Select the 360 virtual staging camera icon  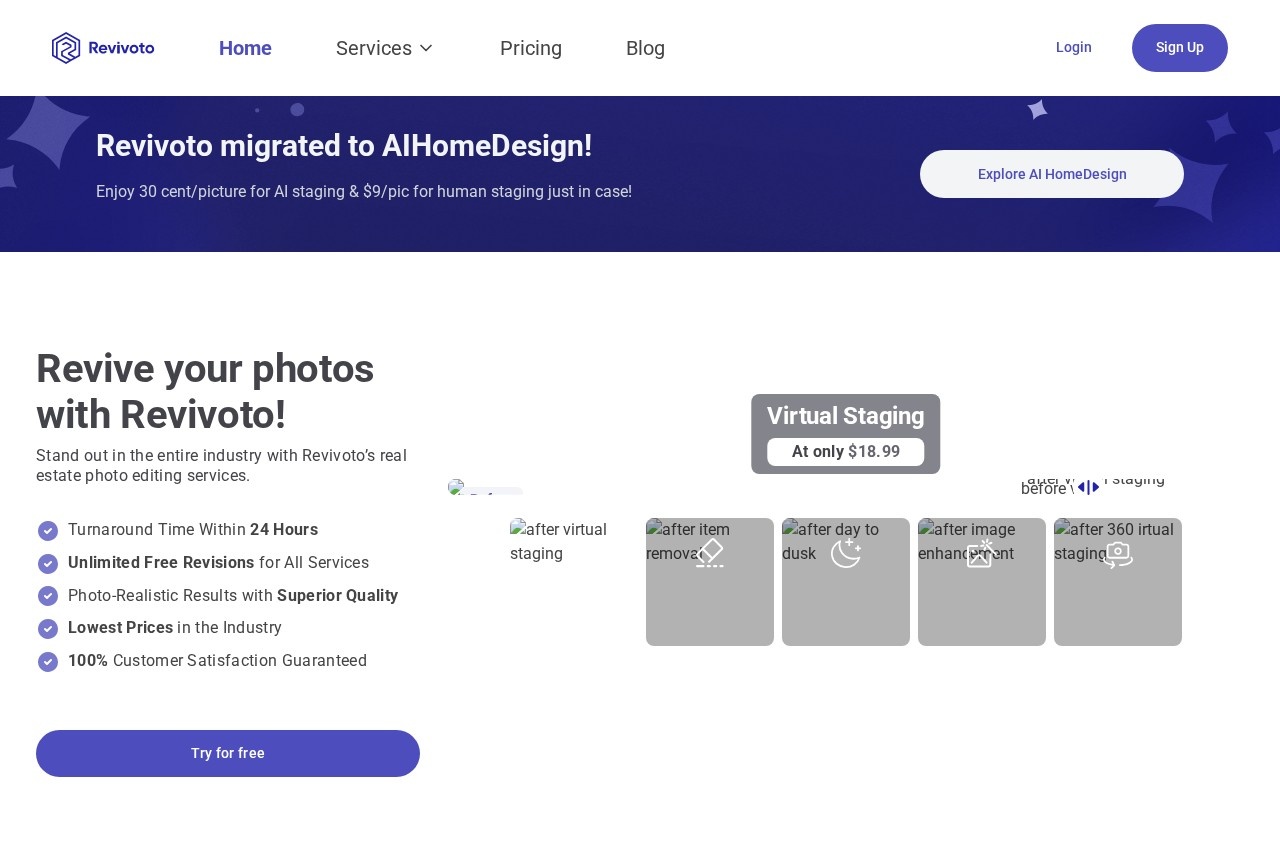1117,554
